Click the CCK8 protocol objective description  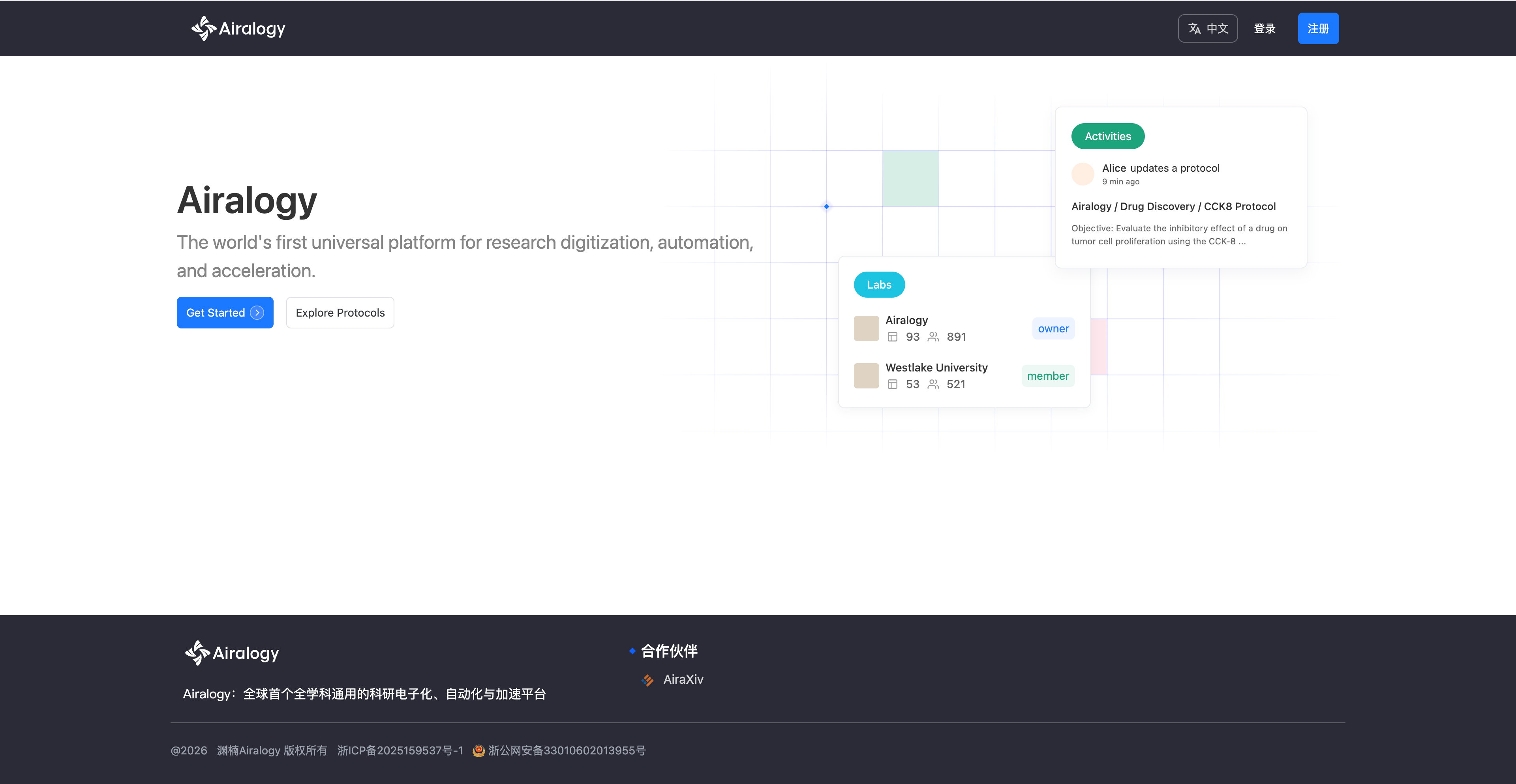click(x=1179, y=235)
